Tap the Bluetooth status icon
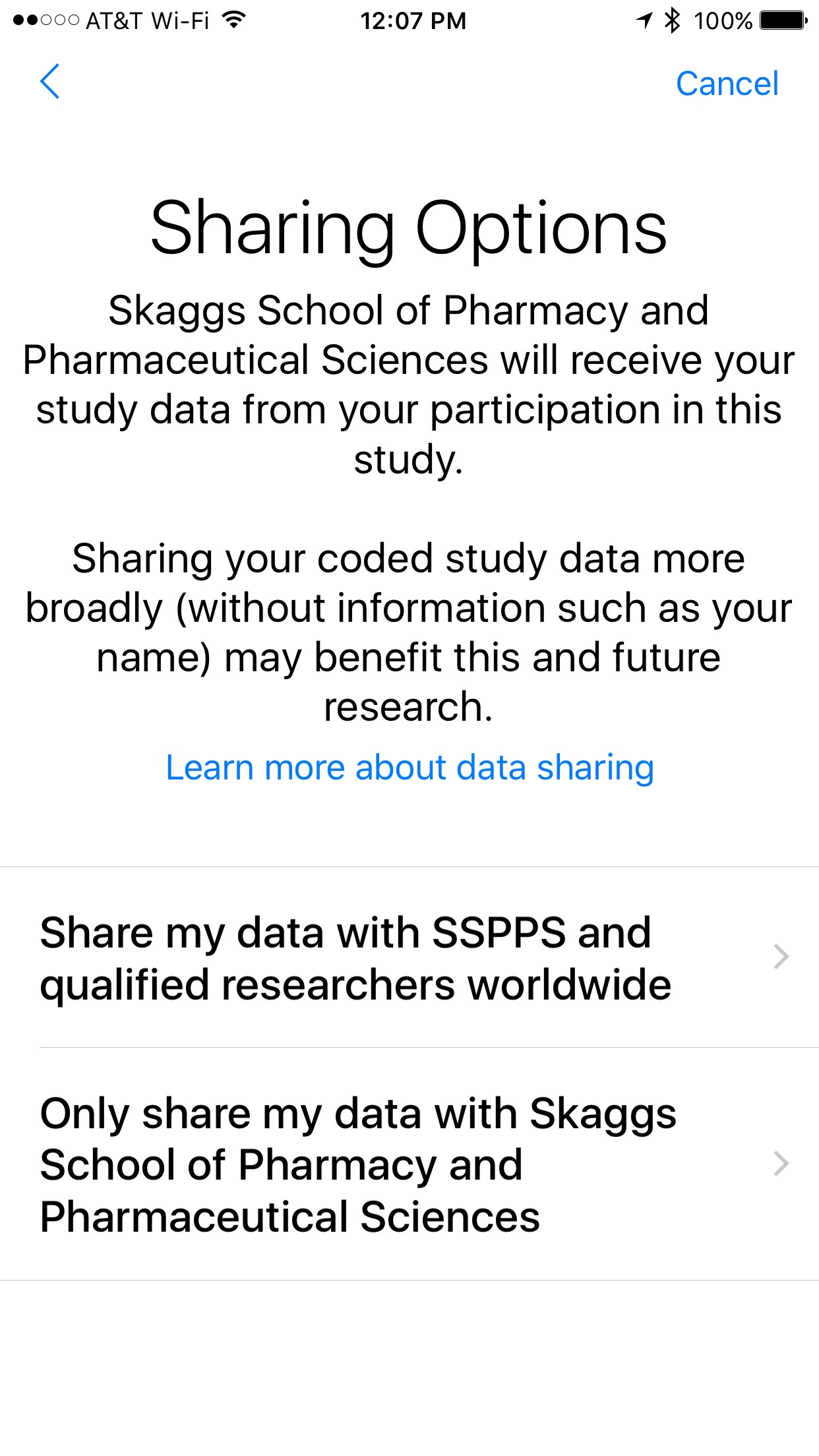This screenshot has height=1456, width=819. pyautogui.click(x=672, y=20)
